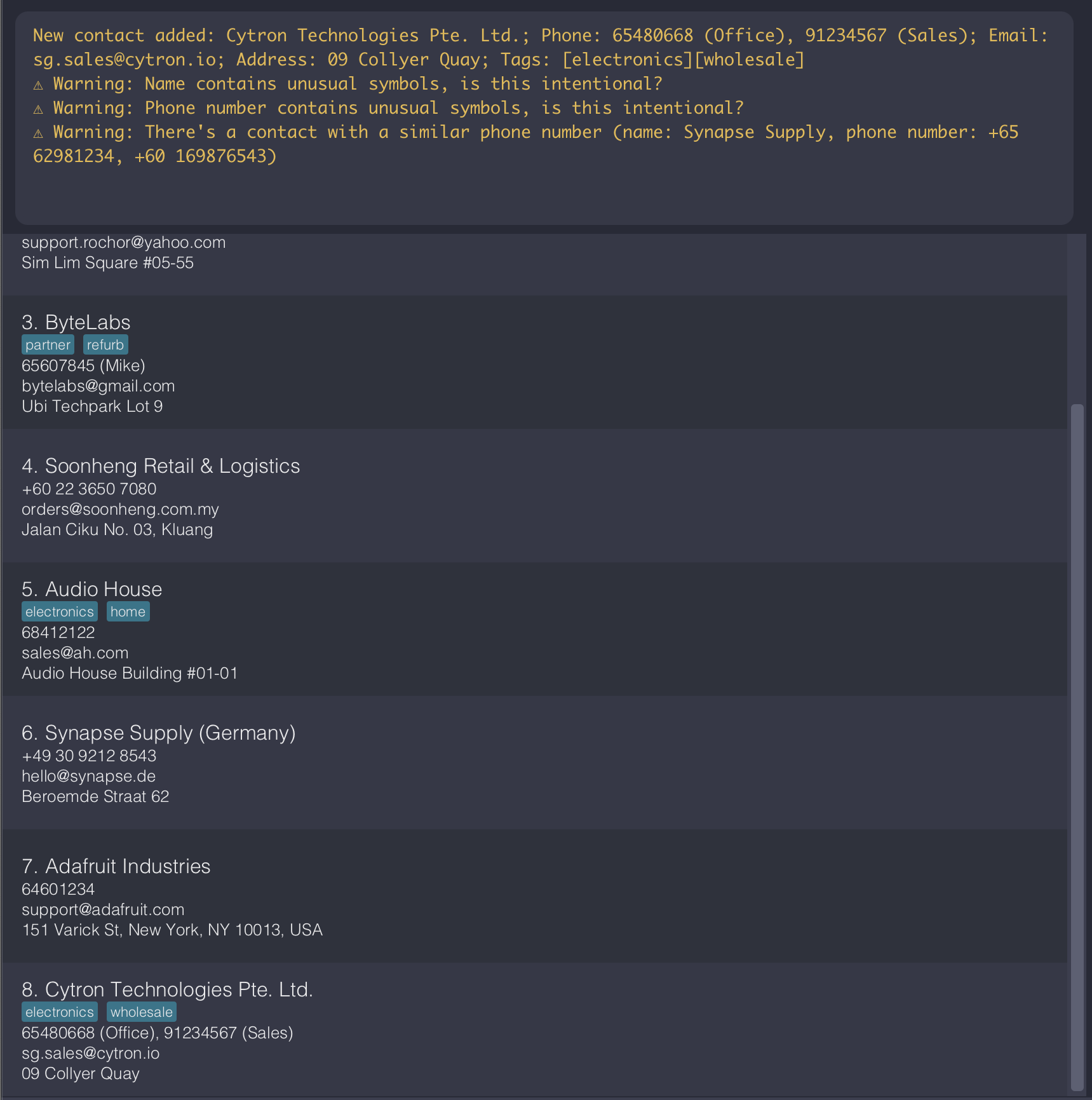Click the warning icon for unusual phone symbols
The image size is (1092, 1100).
tap(38, 109)
